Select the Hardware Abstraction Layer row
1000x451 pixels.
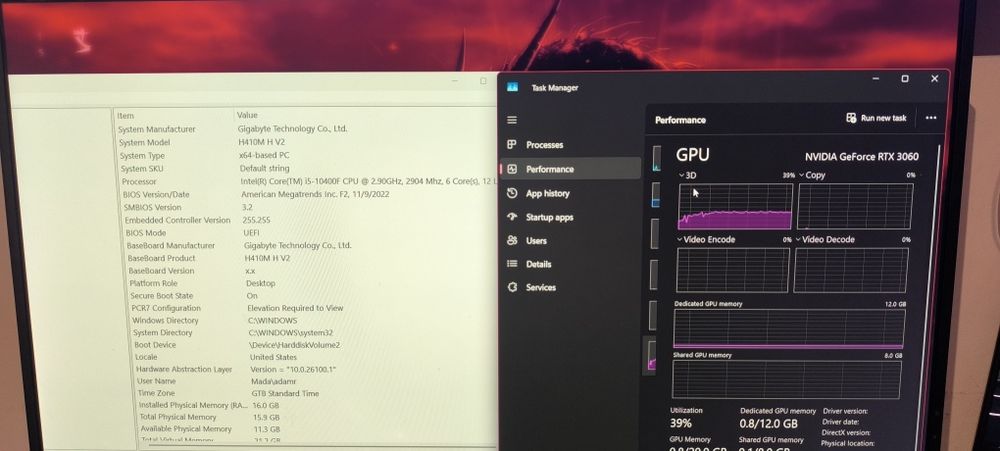tap(315, 369)
